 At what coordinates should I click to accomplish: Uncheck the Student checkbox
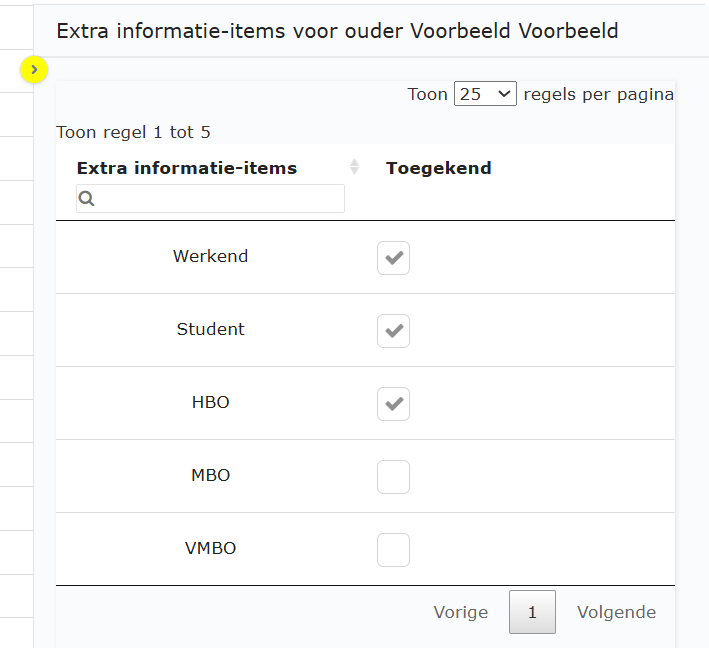point(393,331)
